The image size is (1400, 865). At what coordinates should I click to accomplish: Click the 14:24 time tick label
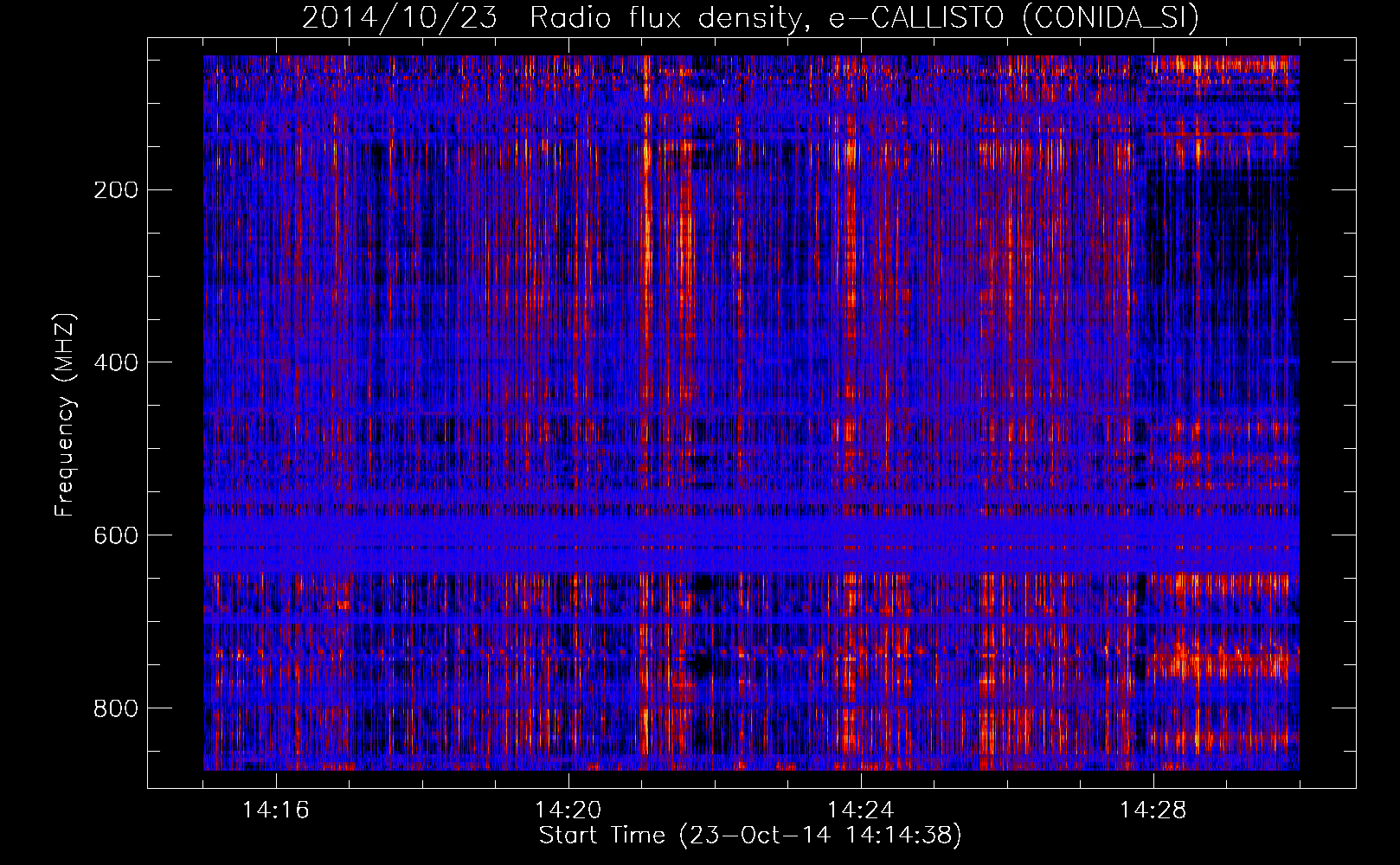861,810
